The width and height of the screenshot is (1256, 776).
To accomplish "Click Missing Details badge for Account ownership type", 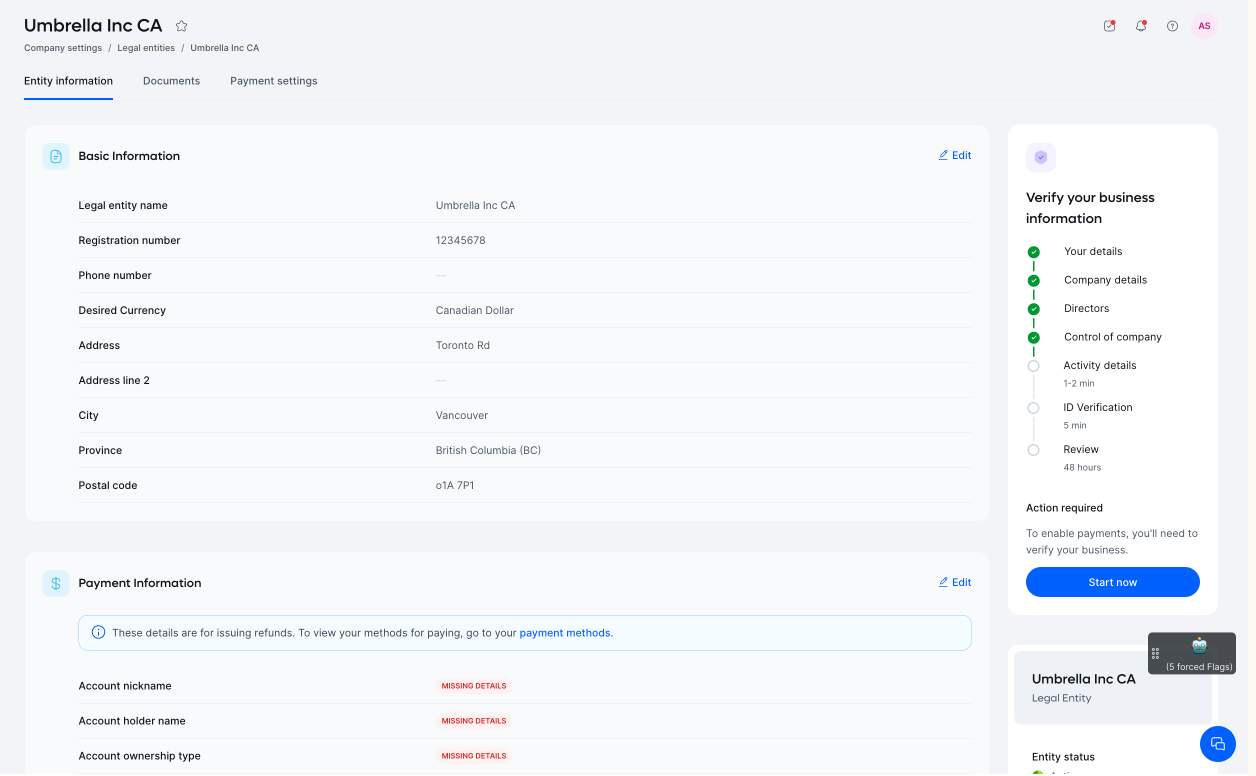I will (x=474, y=756).
